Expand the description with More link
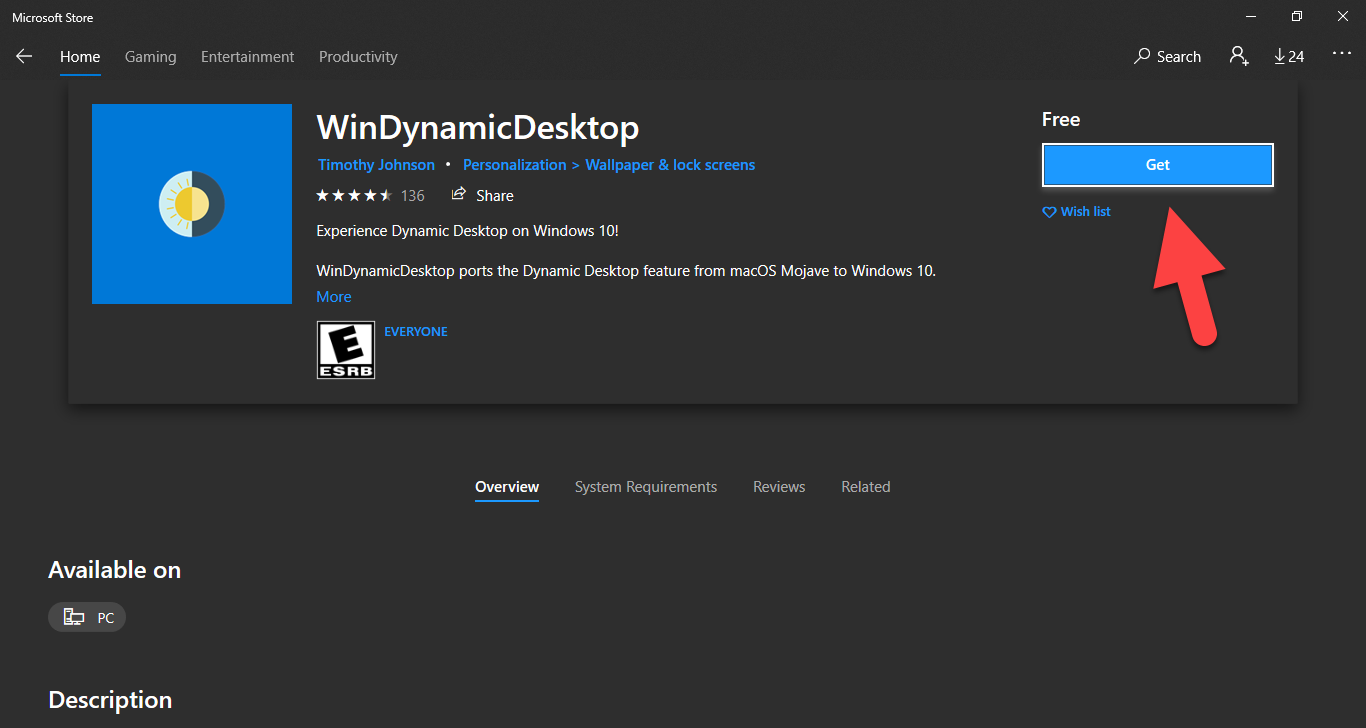Viewport: 1366px width, 728px height. [333, 296]
